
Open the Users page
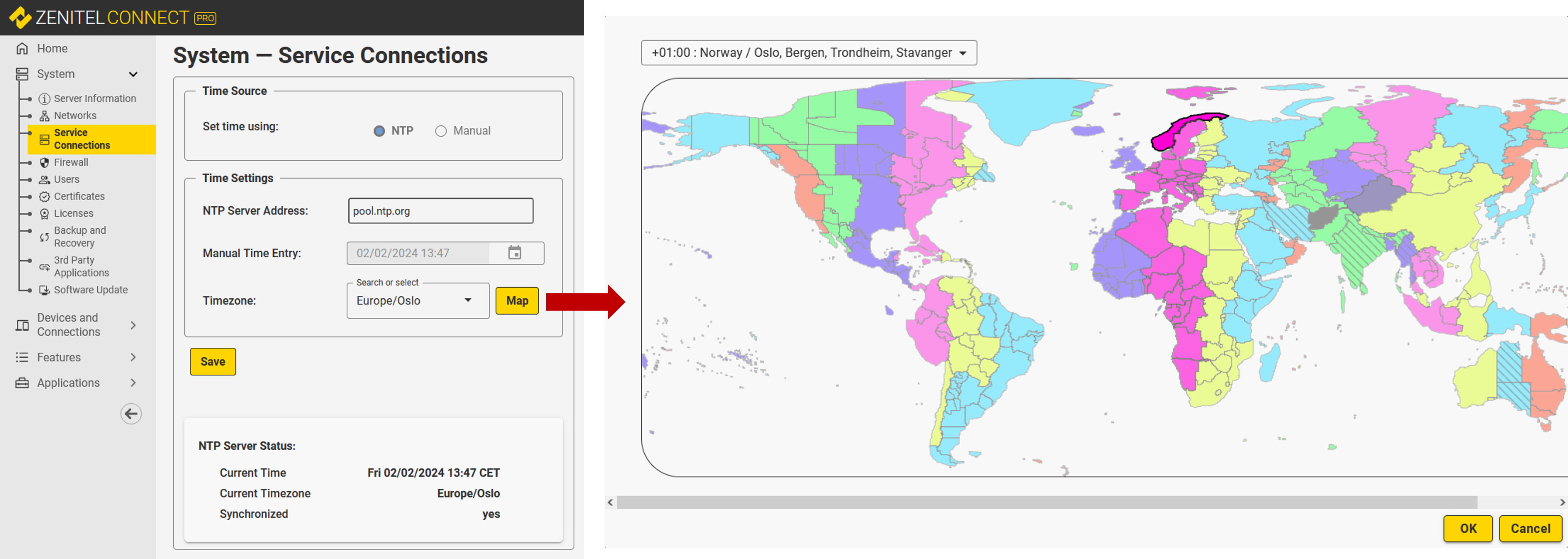click(67, 179)
